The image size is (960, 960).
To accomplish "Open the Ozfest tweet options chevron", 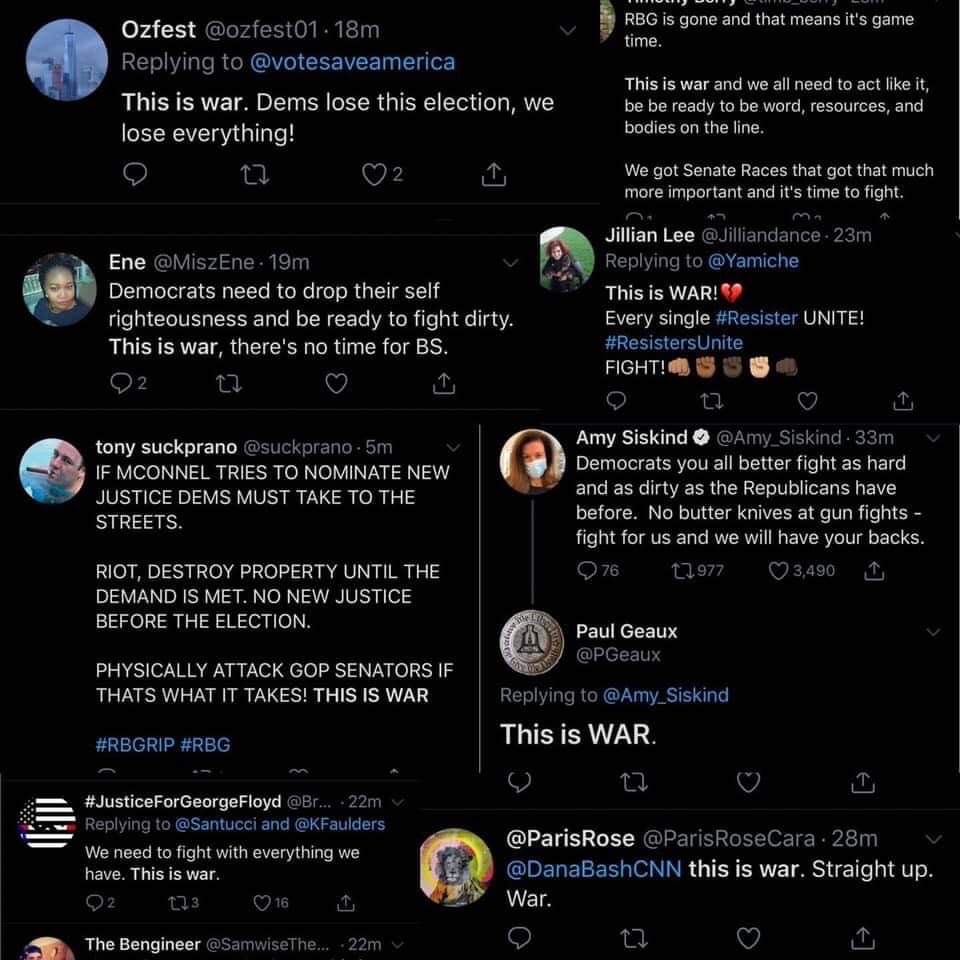I will pos(568,30).
